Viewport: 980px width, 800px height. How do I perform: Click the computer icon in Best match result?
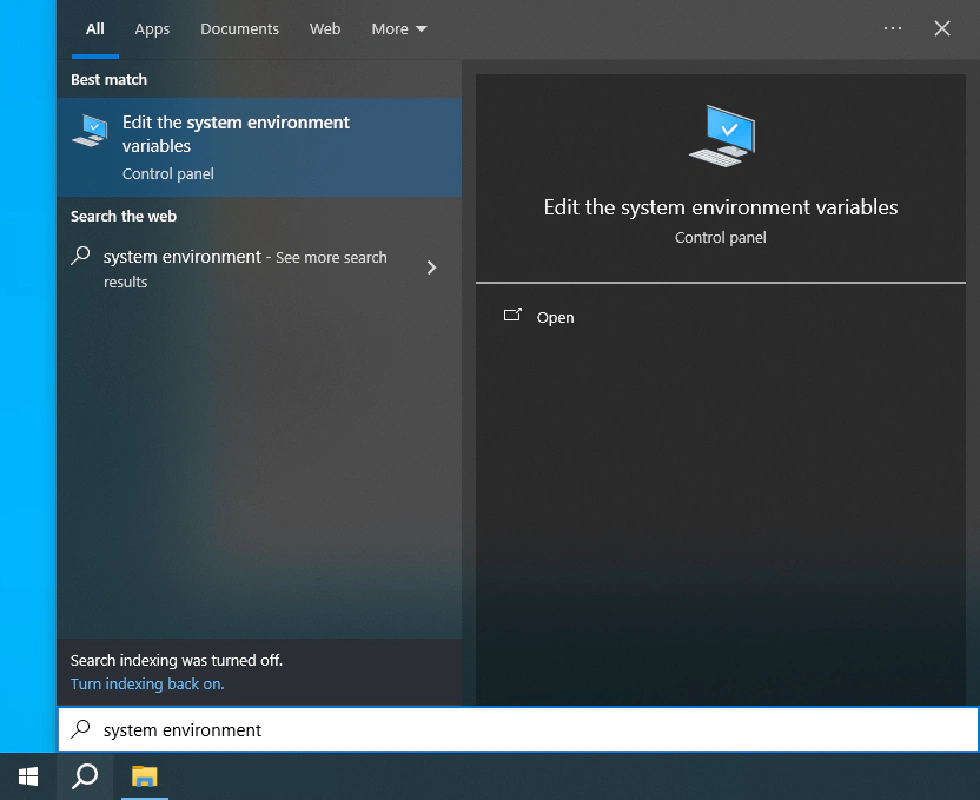(90, 130)
